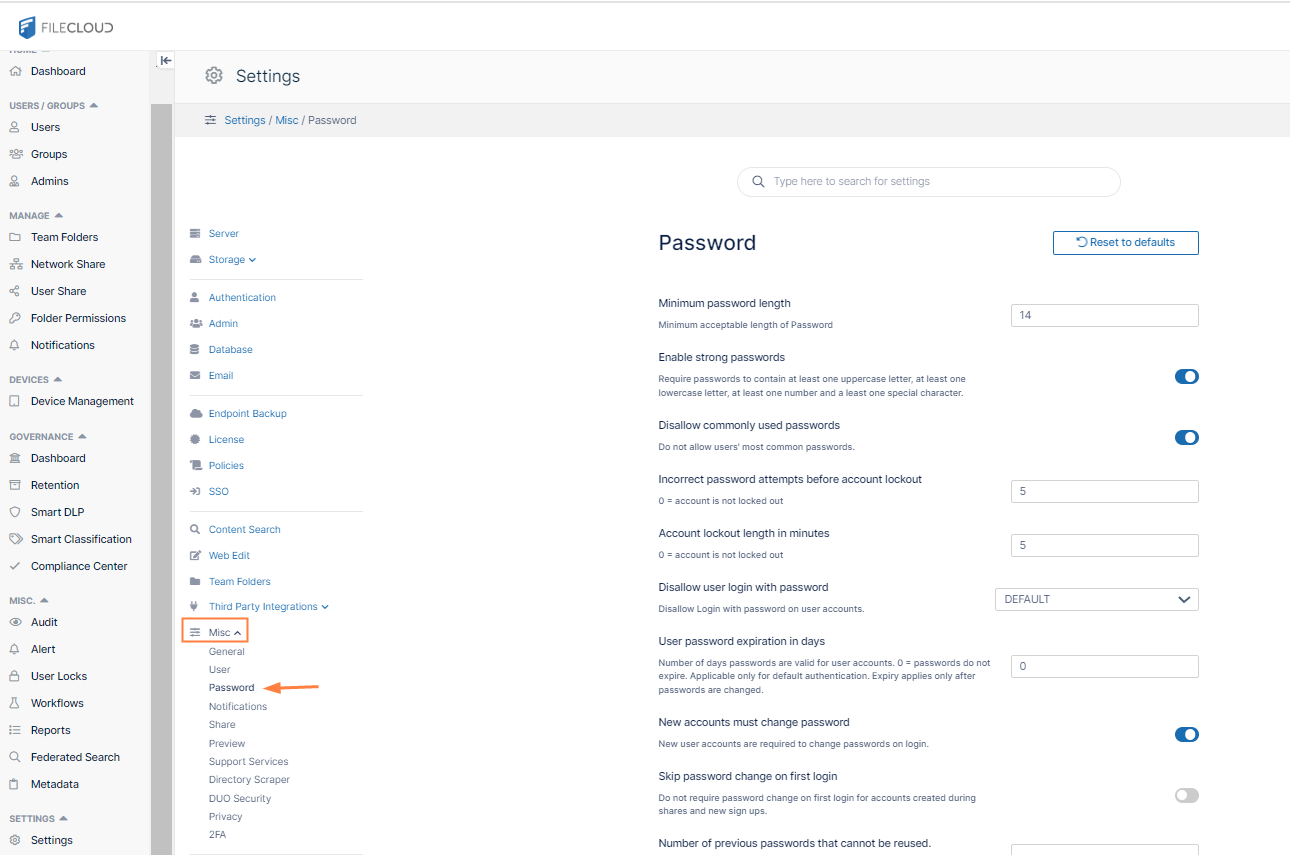Click the Minimum password length field
Image resolution: width=1290 pixels, height=855 pixels.
(x=1104, y=315)
